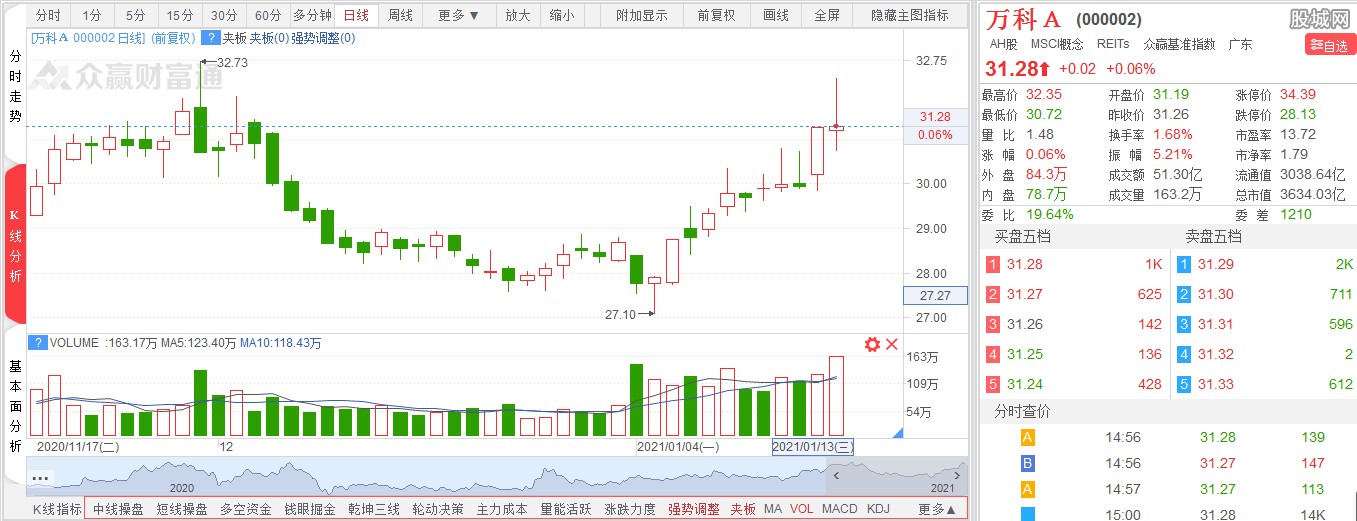Open the volume indicator settings gear
The width and height of the screenshot is (1357, 521).
pyautogui.click(x=872, y=344)
